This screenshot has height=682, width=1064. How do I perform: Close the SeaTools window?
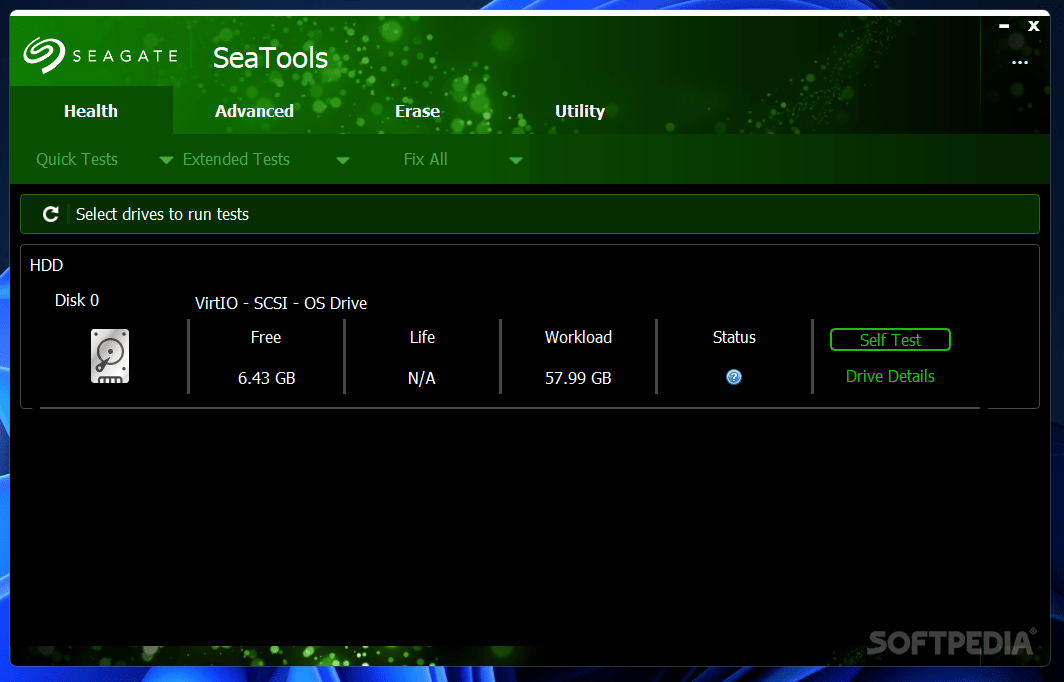(1033, 26)
